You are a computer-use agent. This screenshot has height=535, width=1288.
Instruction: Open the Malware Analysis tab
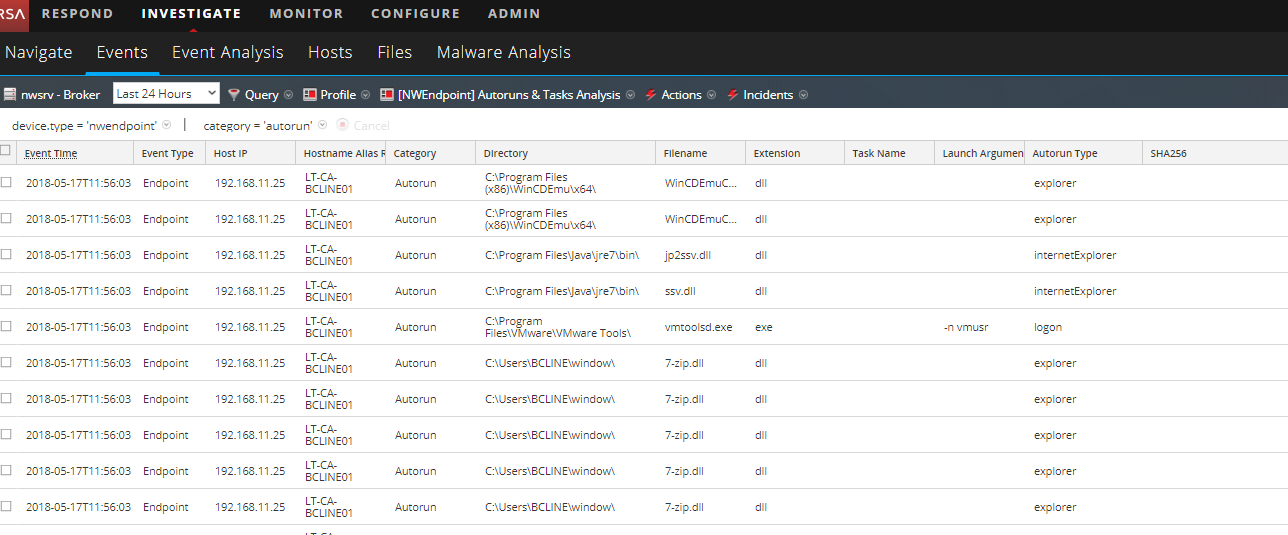click(x=503, y=53)
